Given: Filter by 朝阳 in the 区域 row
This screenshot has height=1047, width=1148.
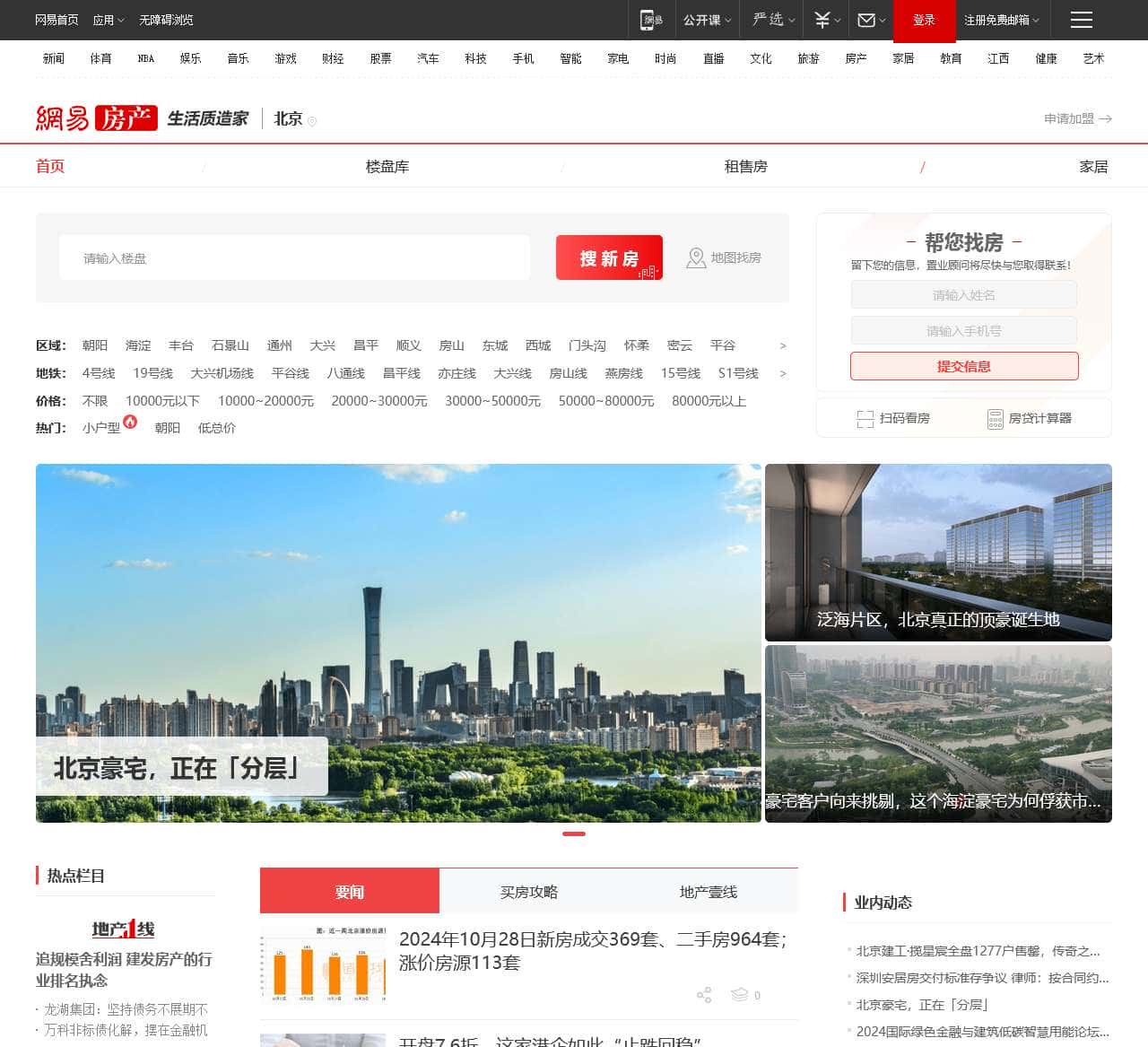Looking at the screenshot, I should 95,345.
